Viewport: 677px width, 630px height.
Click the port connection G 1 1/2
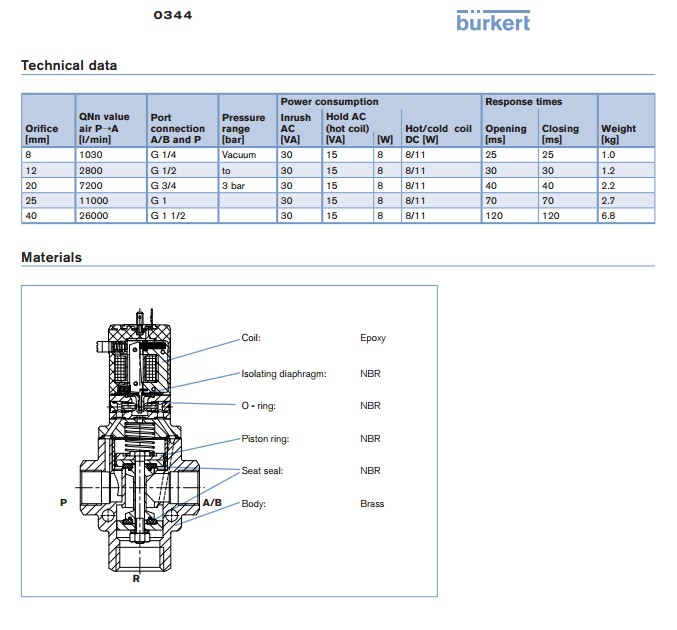tap(168, 215)
